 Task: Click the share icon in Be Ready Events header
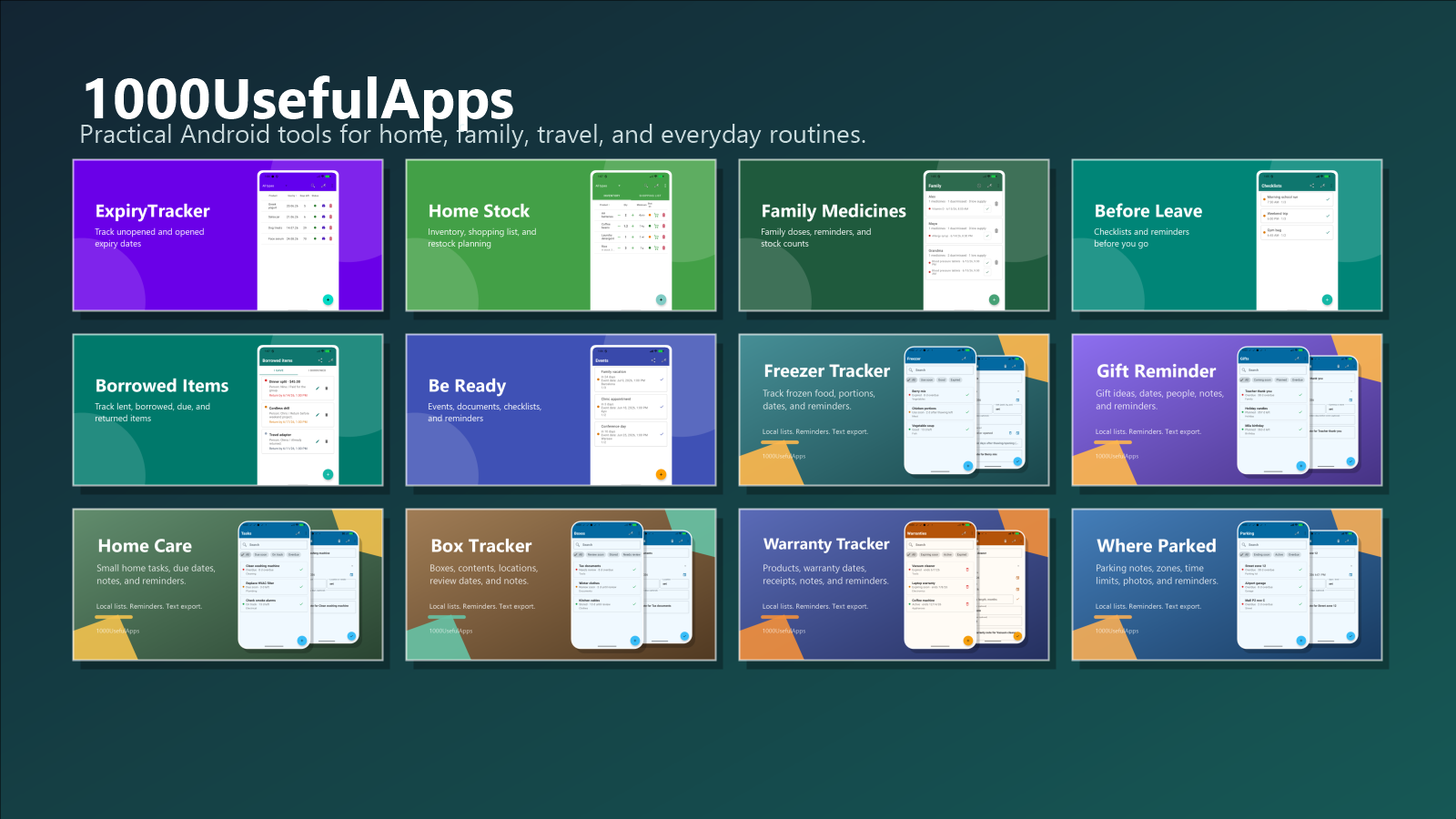point(652,360)
